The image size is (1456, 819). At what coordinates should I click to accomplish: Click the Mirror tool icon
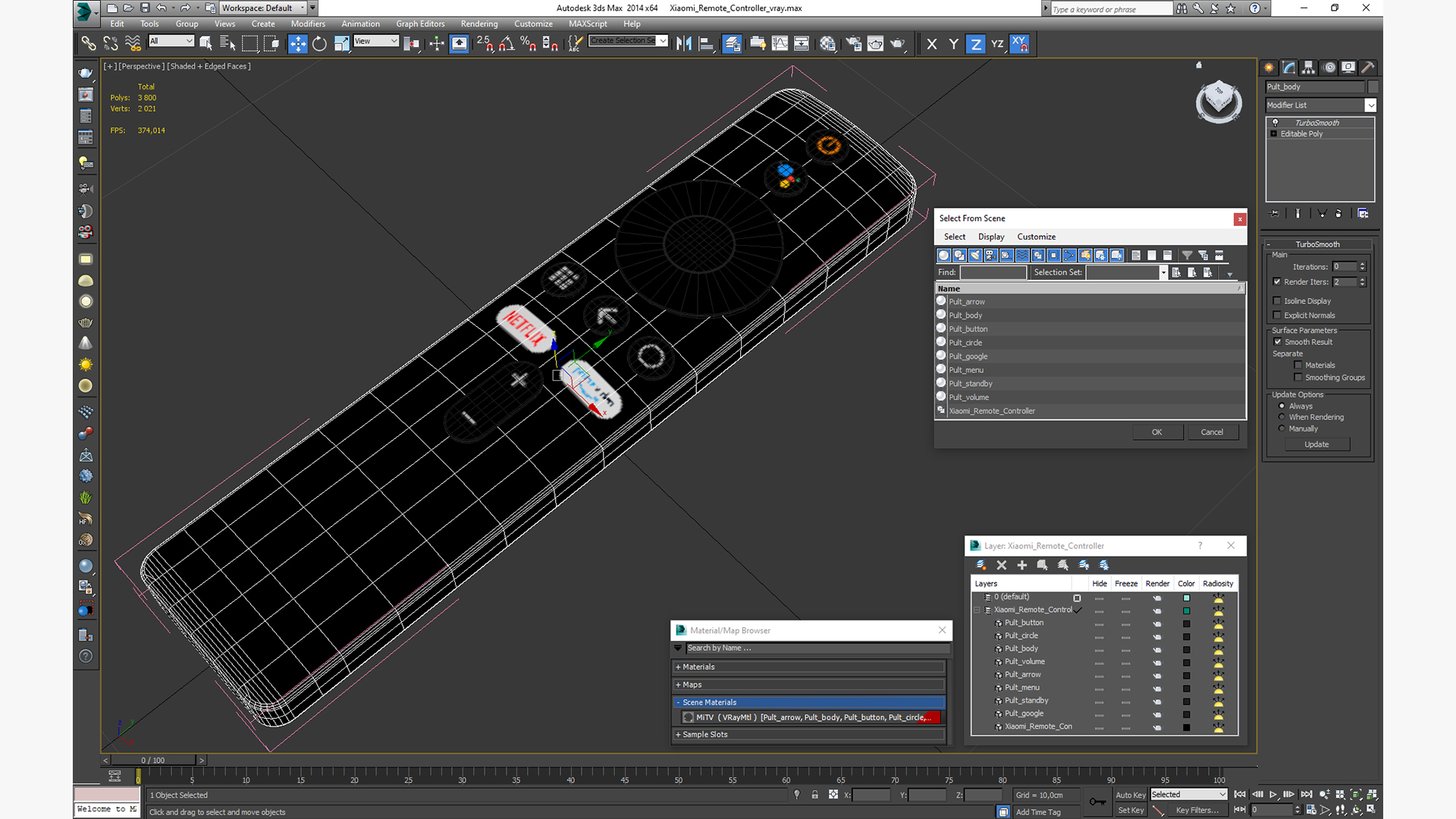pos(683,44)
